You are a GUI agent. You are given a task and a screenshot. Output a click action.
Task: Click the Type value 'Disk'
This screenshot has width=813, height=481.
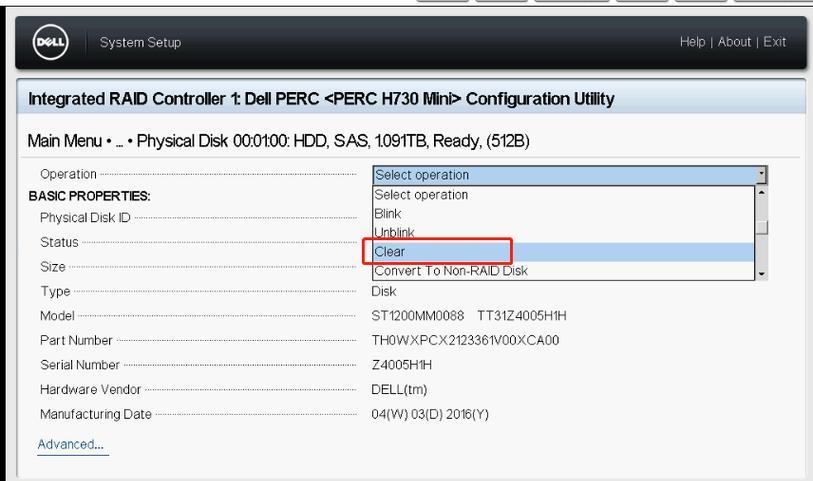pyautogui.click(x=384, y=291)
